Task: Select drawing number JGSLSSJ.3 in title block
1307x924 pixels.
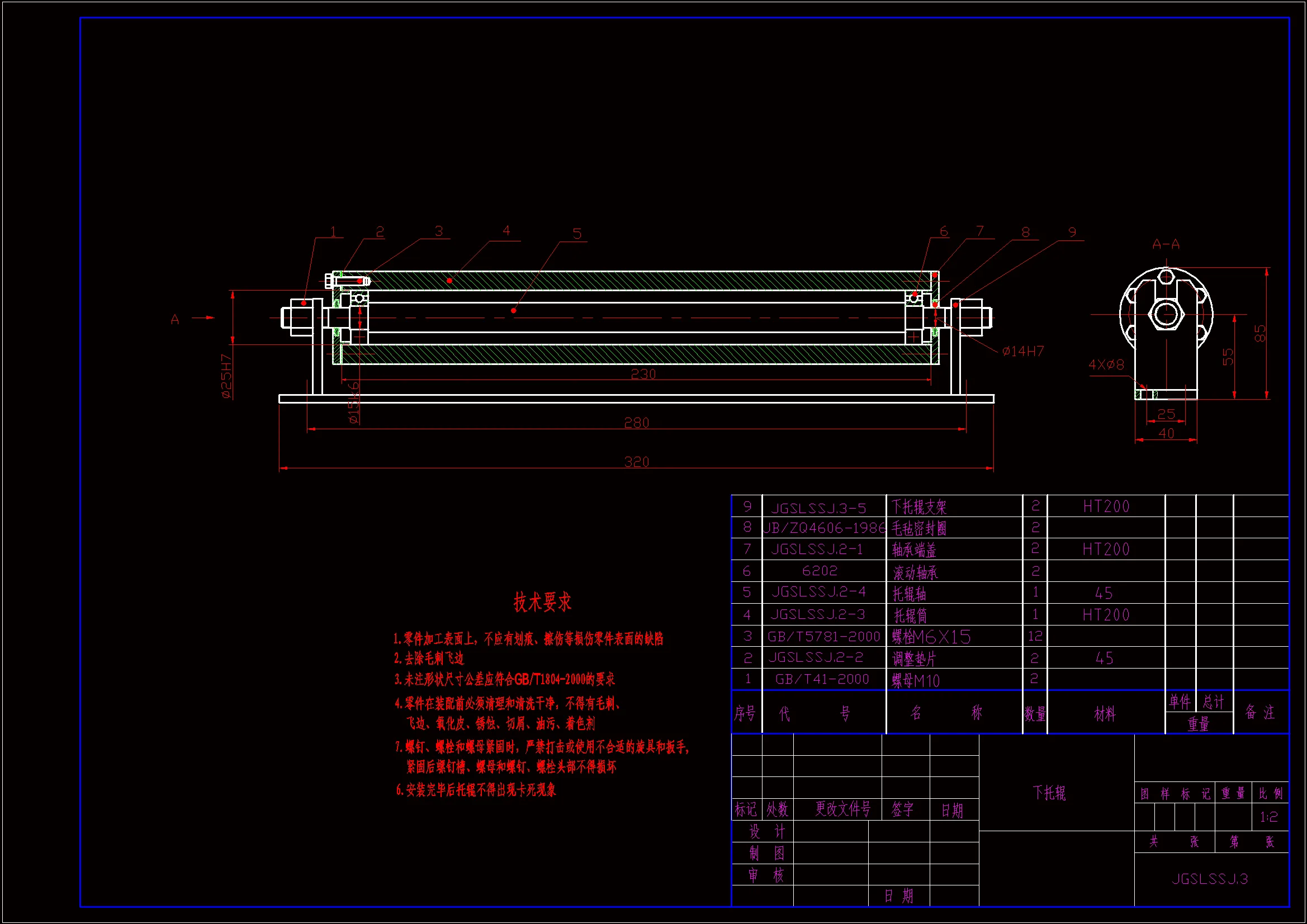Action: (1210, 879)
